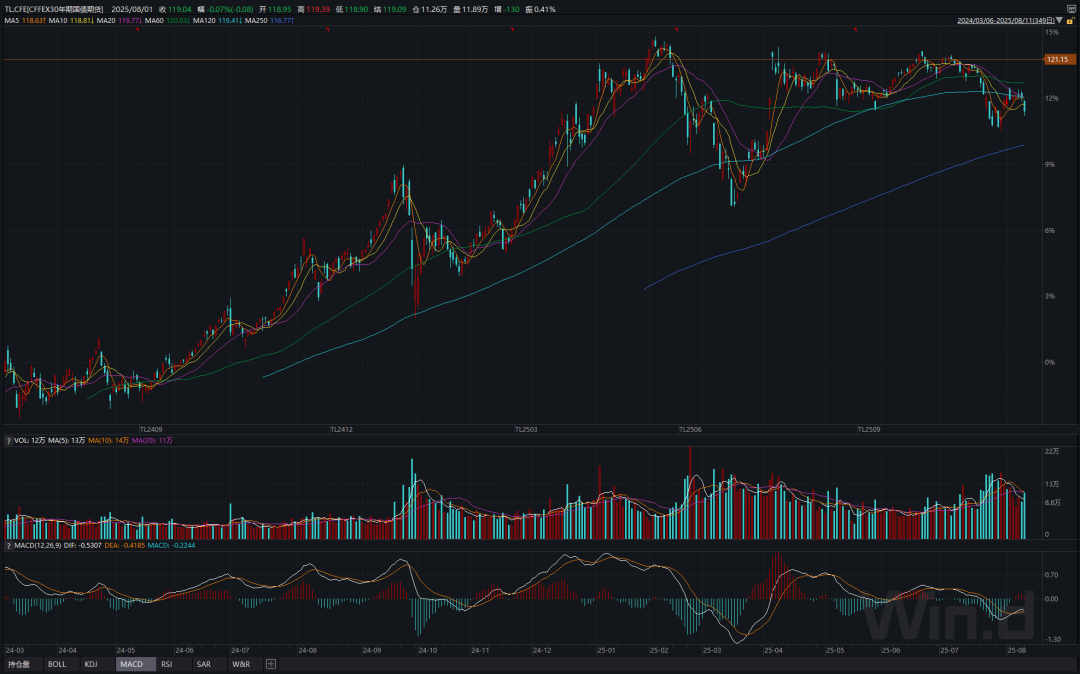
Task: Click the VOL panel question mark icon
Action: (8, 441)
